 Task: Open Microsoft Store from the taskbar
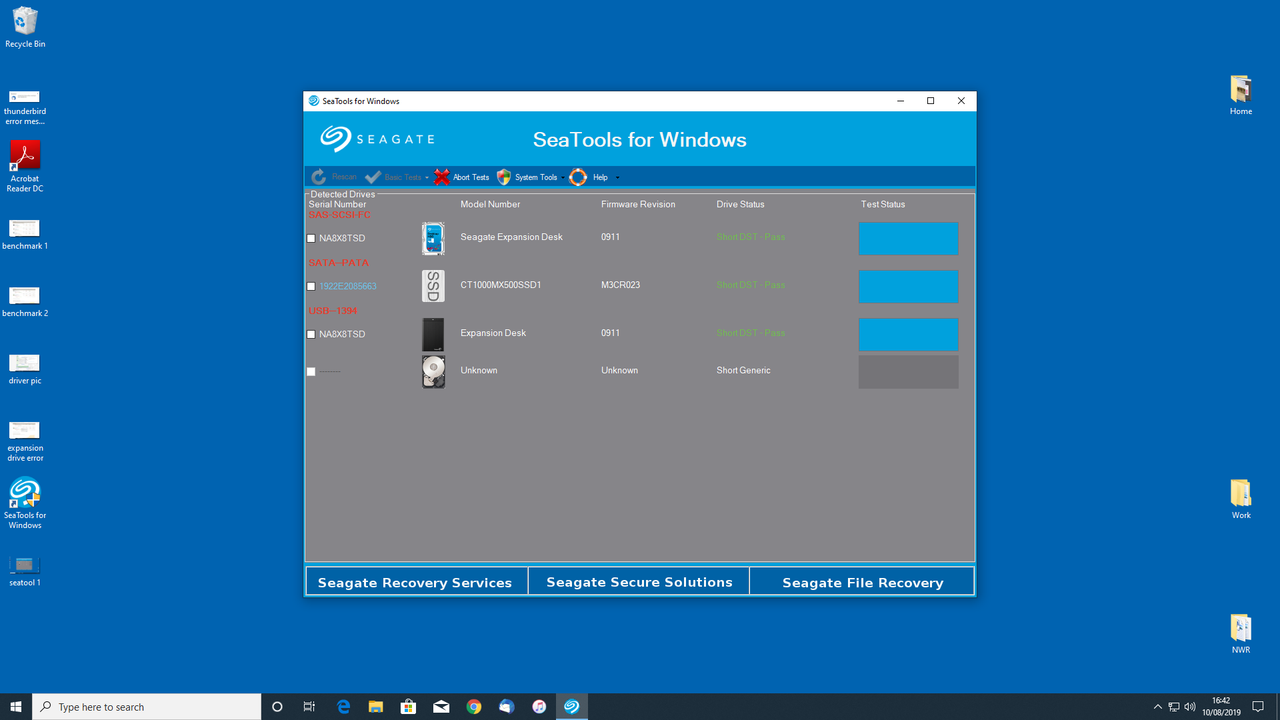pos(408,706)
